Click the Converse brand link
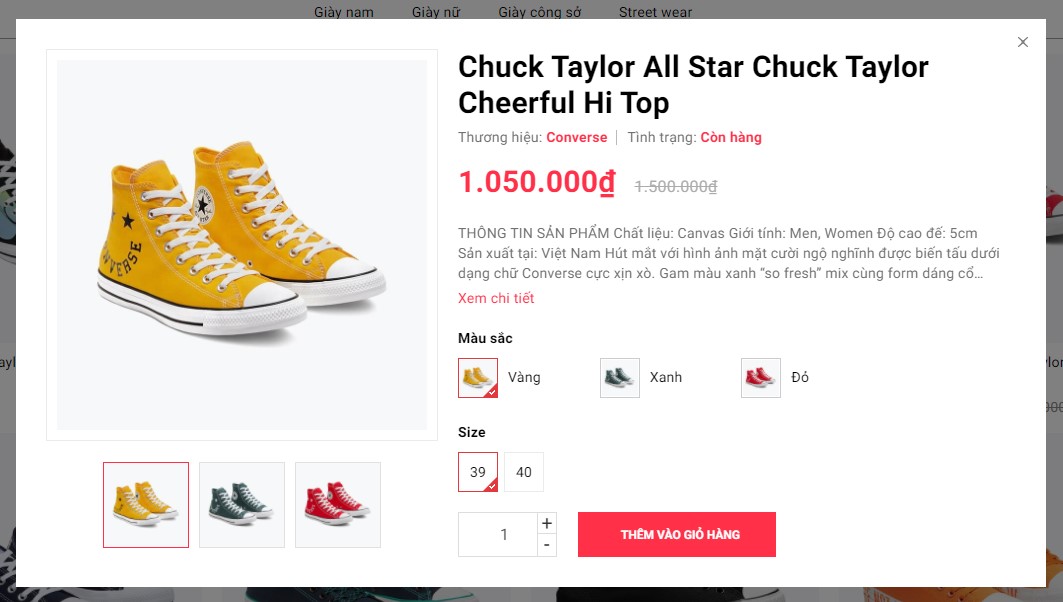Screen dimensions: 1063x602 coord(576,137)
